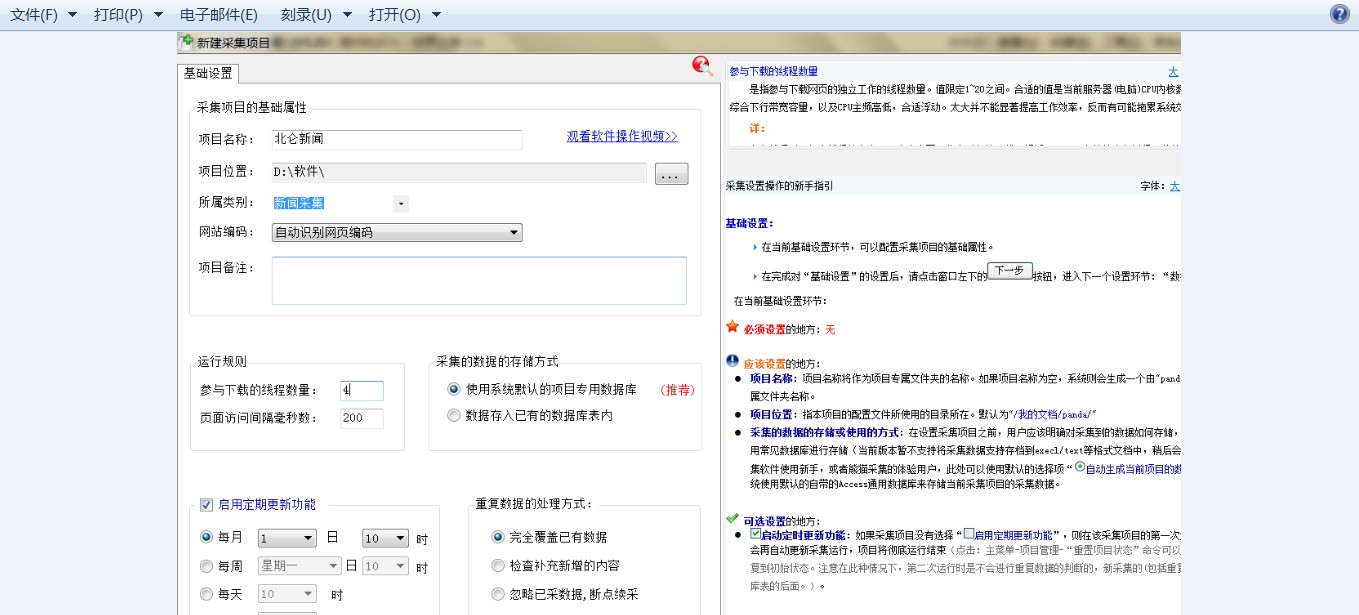
Task: Click the green checkmark 可选设置 icon
Action: click(732, 519)
